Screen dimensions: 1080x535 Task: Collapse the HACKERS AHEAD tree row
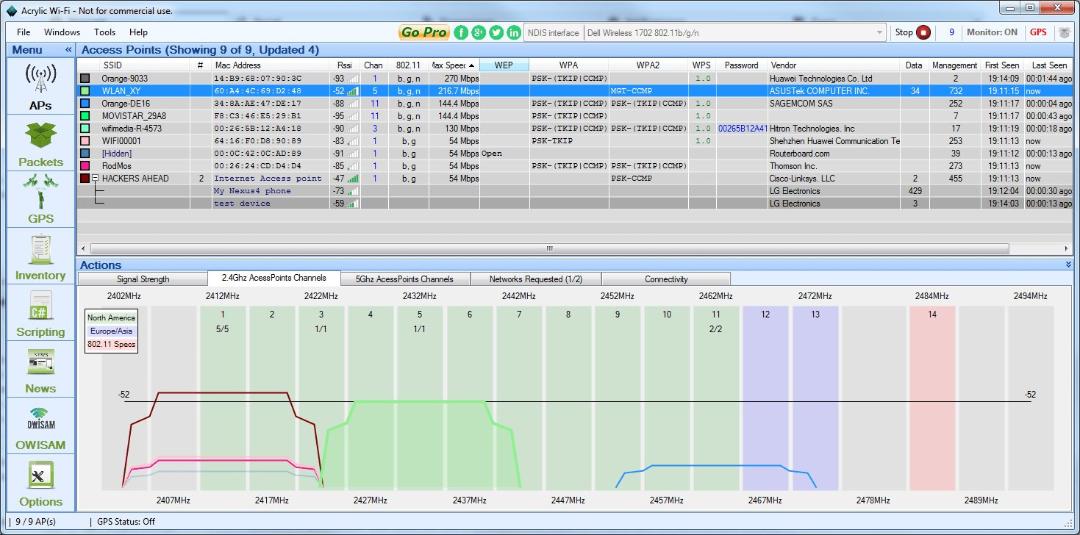(96, 178)
